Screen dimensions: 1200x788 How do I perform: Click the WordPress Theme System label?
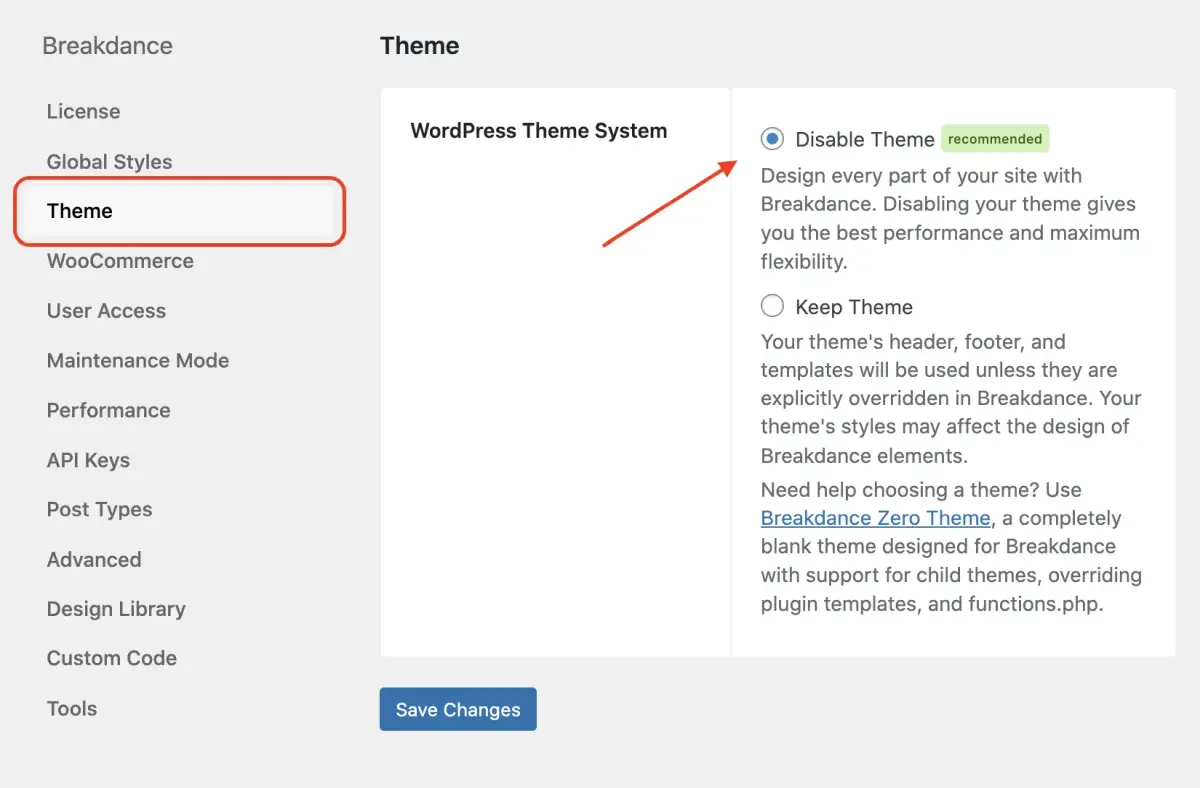(x=538, y=131)
